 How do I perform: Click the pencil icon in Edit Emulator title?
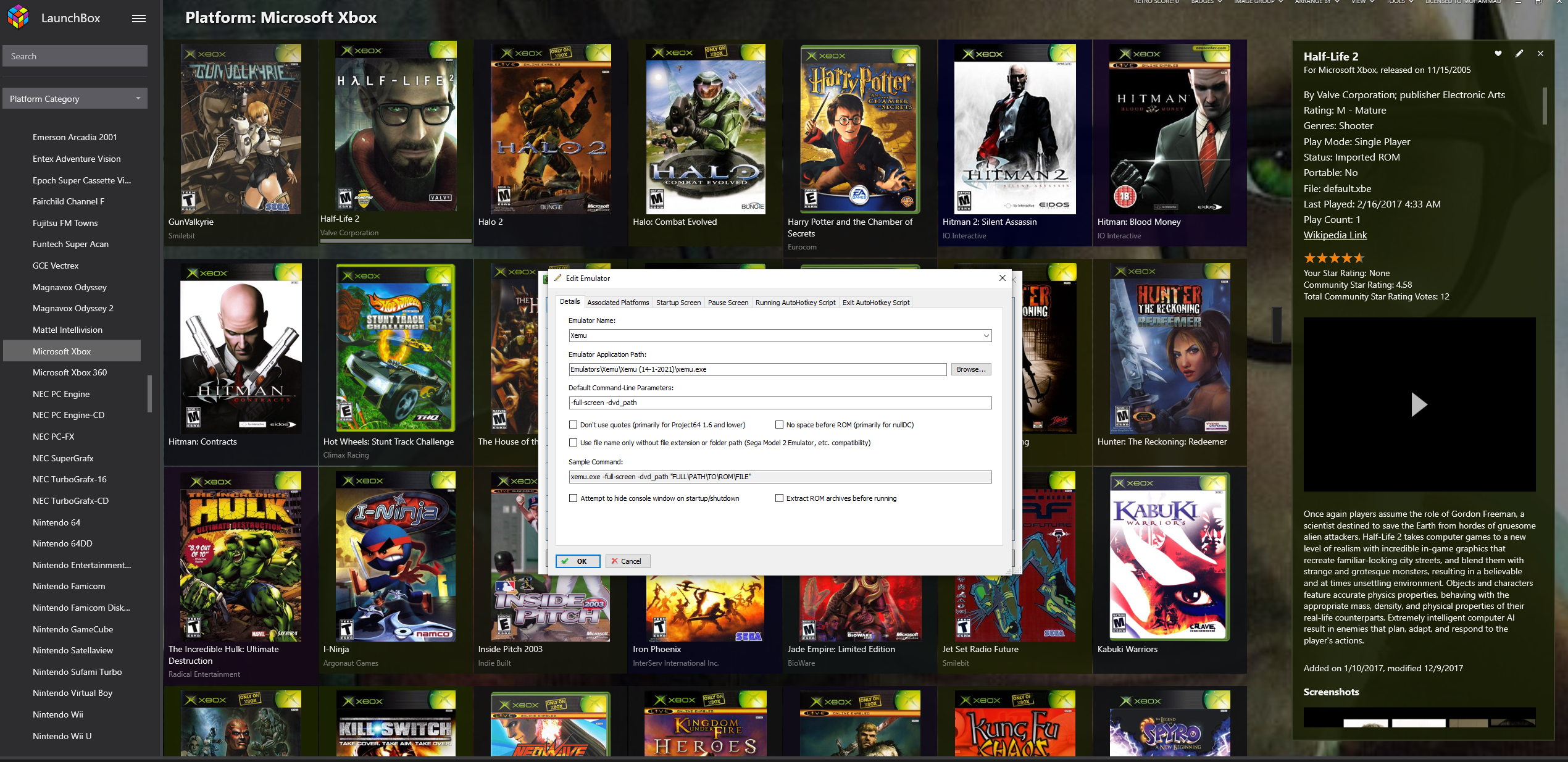(558, 278)
